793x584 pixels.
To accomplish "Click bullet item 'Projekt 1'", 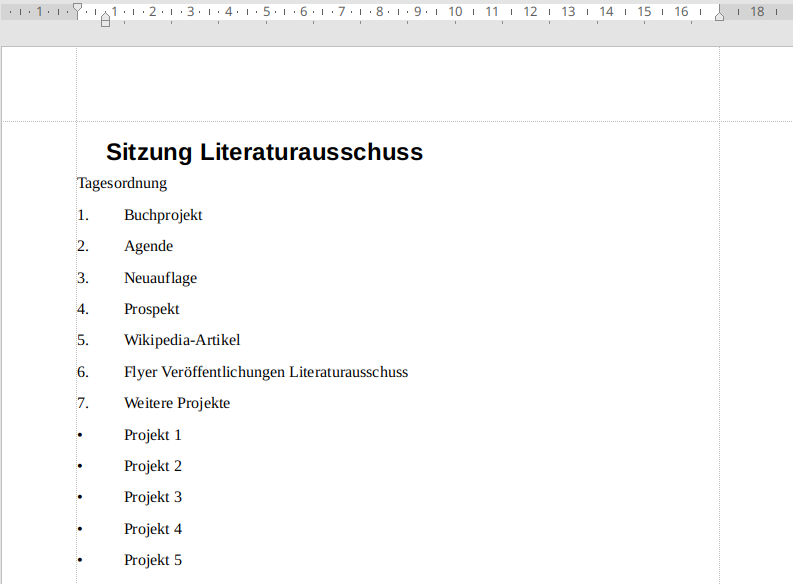I will (x=153, y=435).
